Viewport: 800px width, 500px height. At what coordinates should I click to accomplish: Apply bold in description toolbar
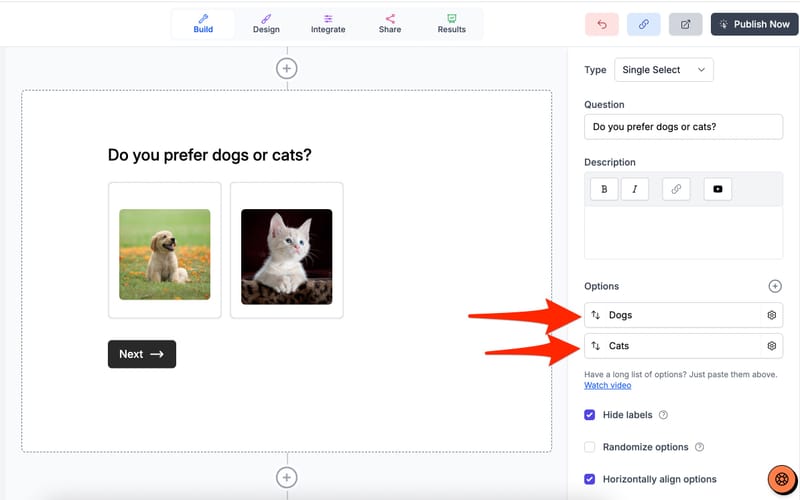604,189
